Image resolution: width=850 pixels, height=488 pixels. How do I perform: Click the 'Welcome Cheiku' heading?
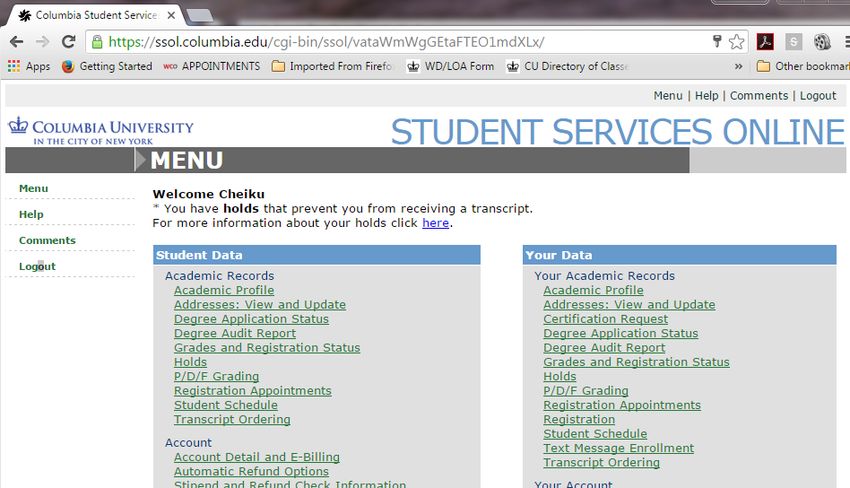tap(208, 194)
